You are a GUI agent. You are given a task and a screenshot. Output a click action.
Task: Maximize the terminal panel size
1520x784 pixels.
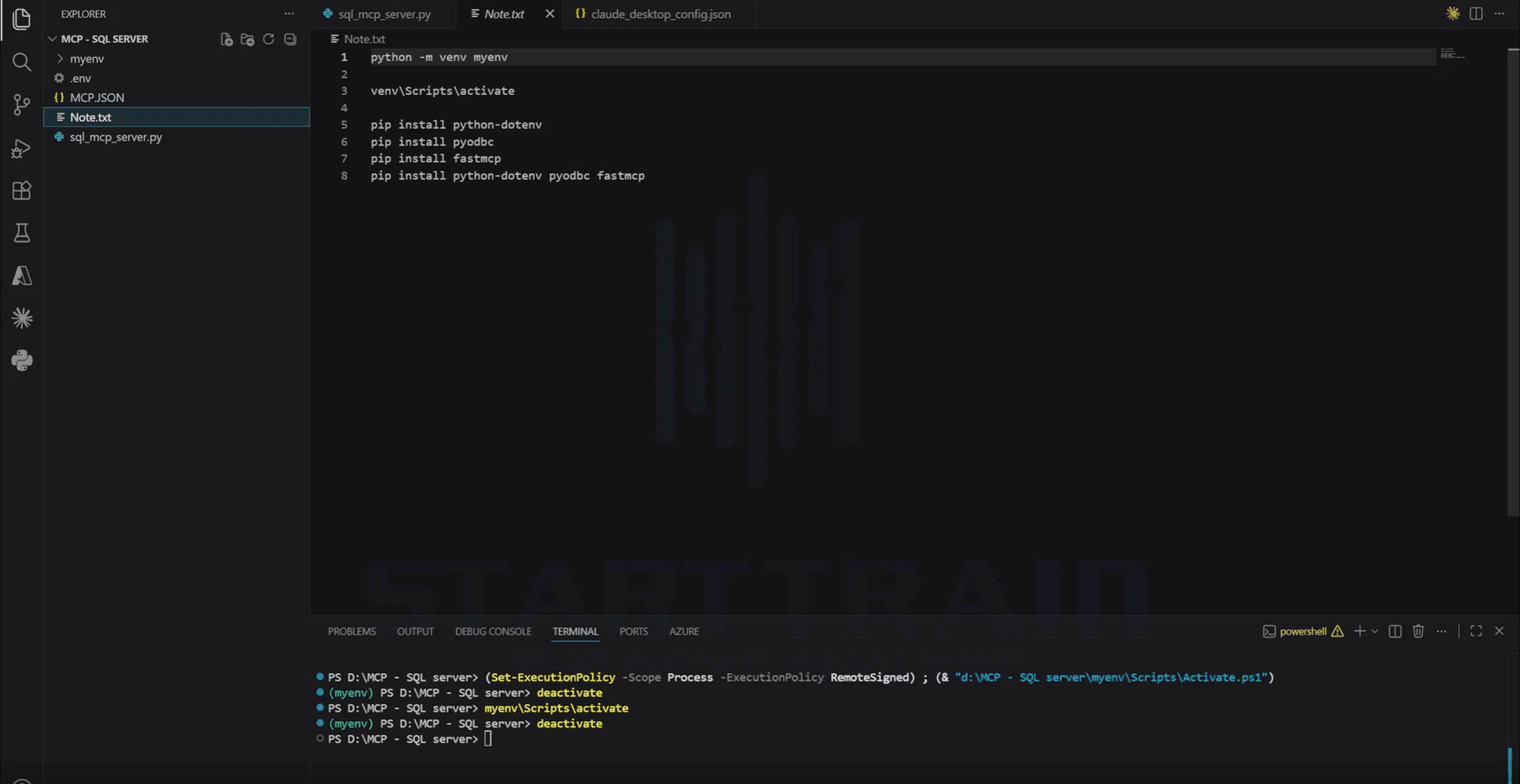1476,631
